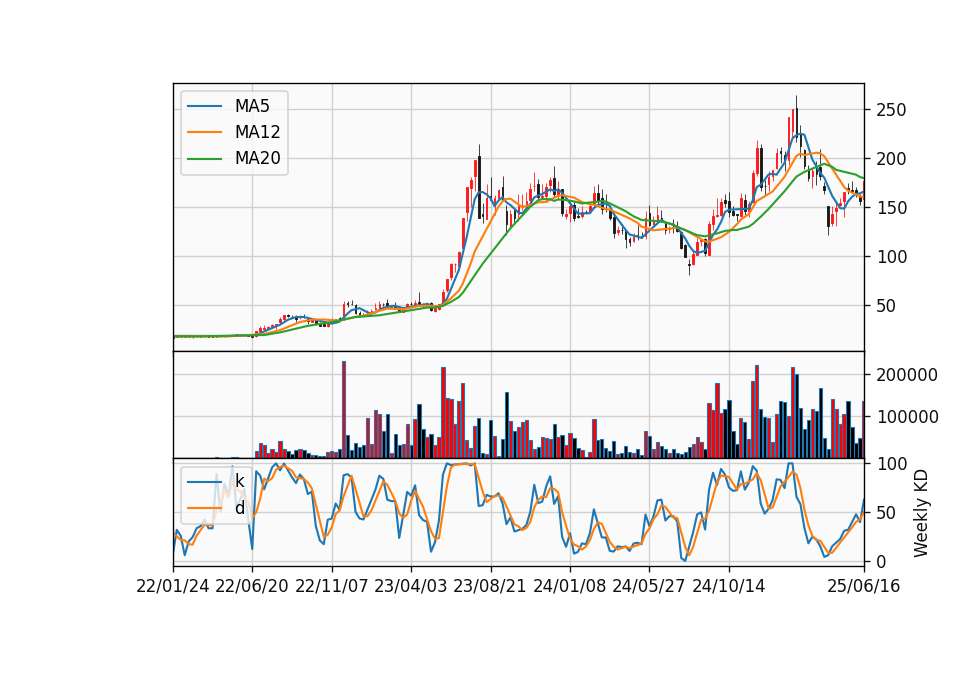
Task: Click the 100 label on the price axis
Action: coord(891,257)
